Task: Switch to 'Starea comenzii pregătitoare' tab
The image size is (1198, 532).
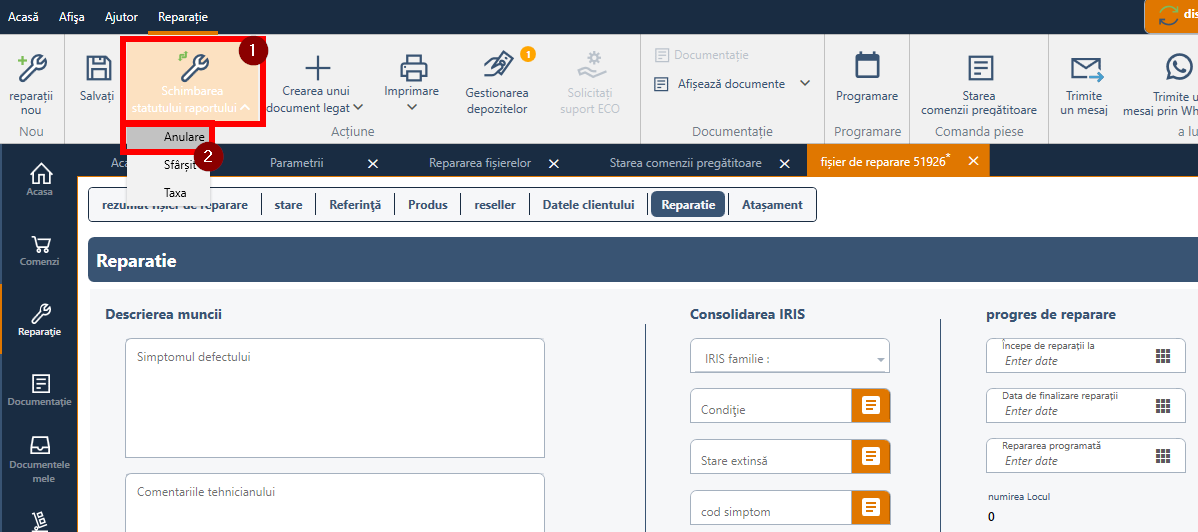Action: click(x=685, y=163)
